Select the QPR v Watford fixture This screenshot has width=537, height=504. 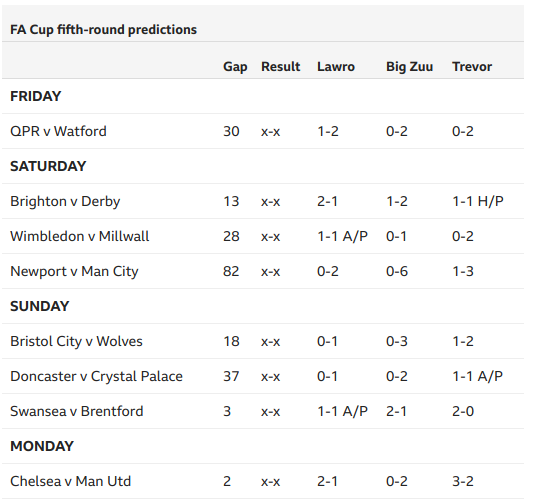pyautogui.click(x=58, y=131)
